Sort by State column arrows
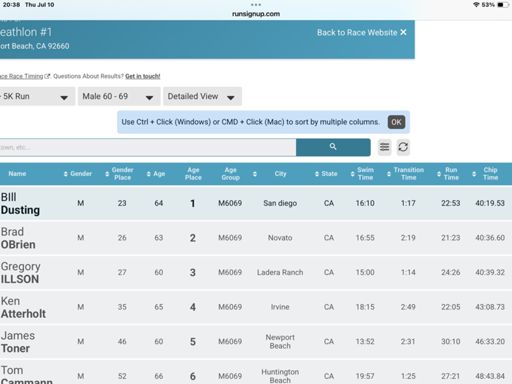 [x=317, y=174]
